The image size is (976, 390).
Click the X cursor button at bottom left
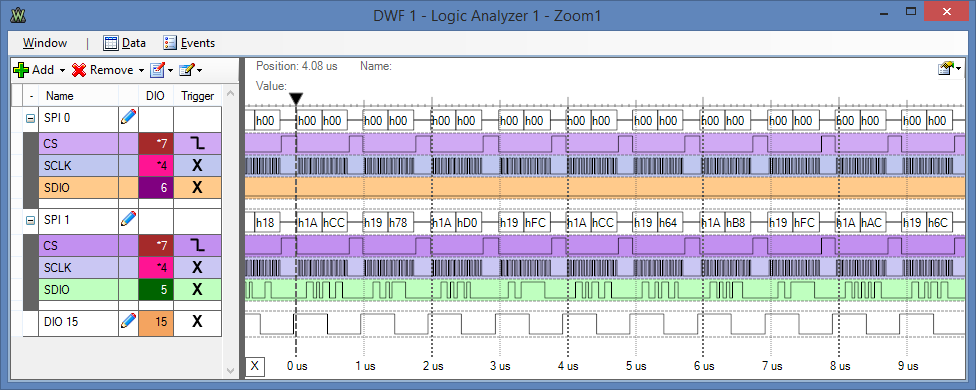[255, 366]
